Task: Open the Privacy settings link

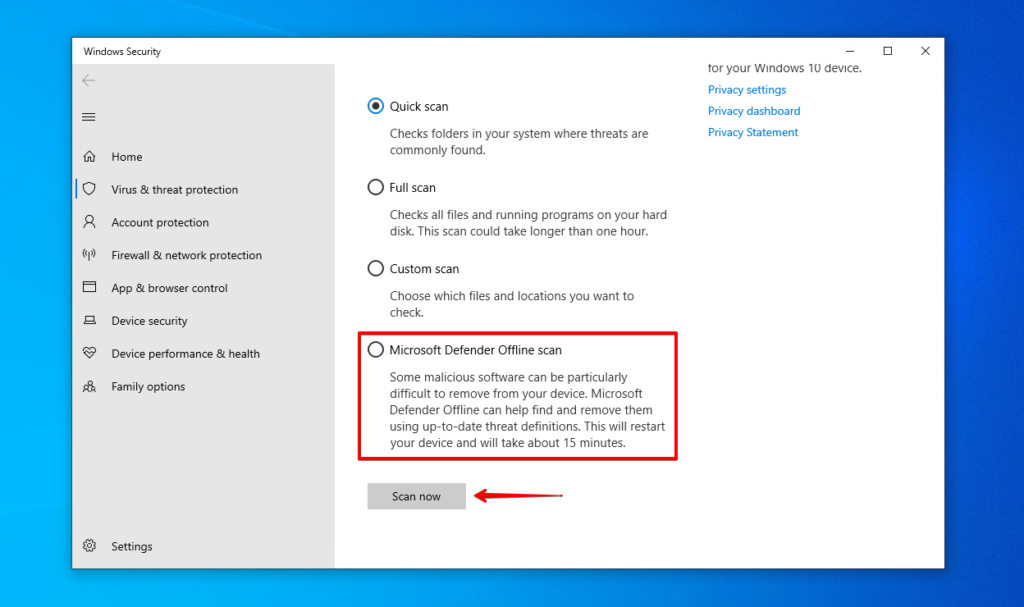Action: coord(746,90)
